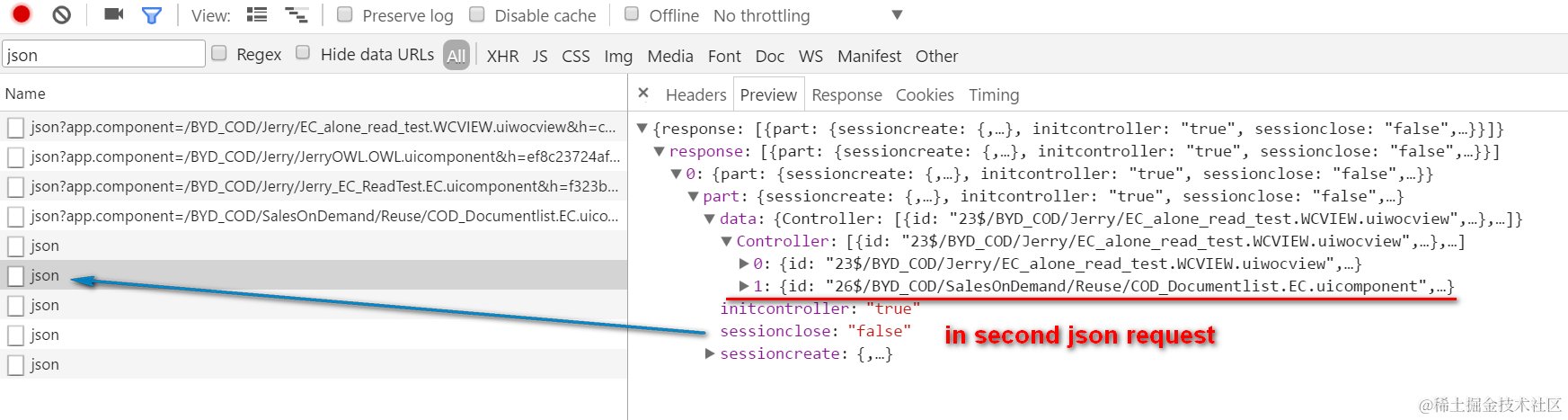Open the Headers tab
This screenshot has height=420, width=1568.
pos(695,94)
